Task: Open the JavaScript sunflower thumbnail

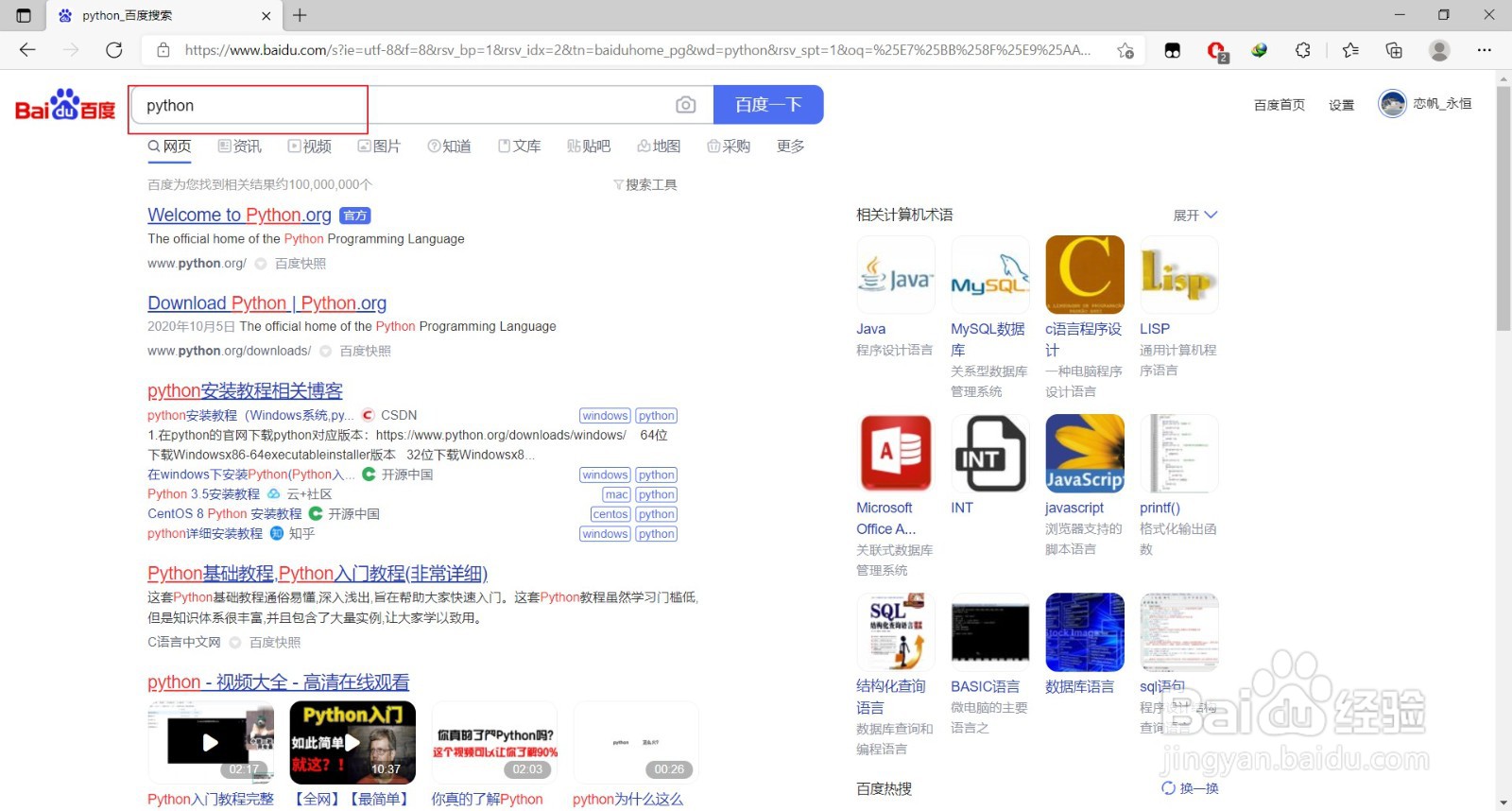Action: [x=1085, y=454]
